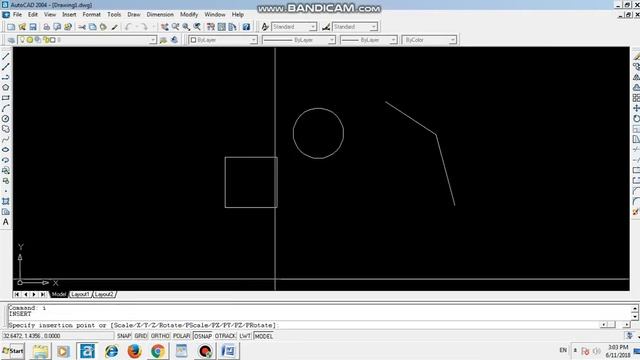The image size is (640, 360).
Task: Select the Arc draw tool
Action: (x=6, y=108)
